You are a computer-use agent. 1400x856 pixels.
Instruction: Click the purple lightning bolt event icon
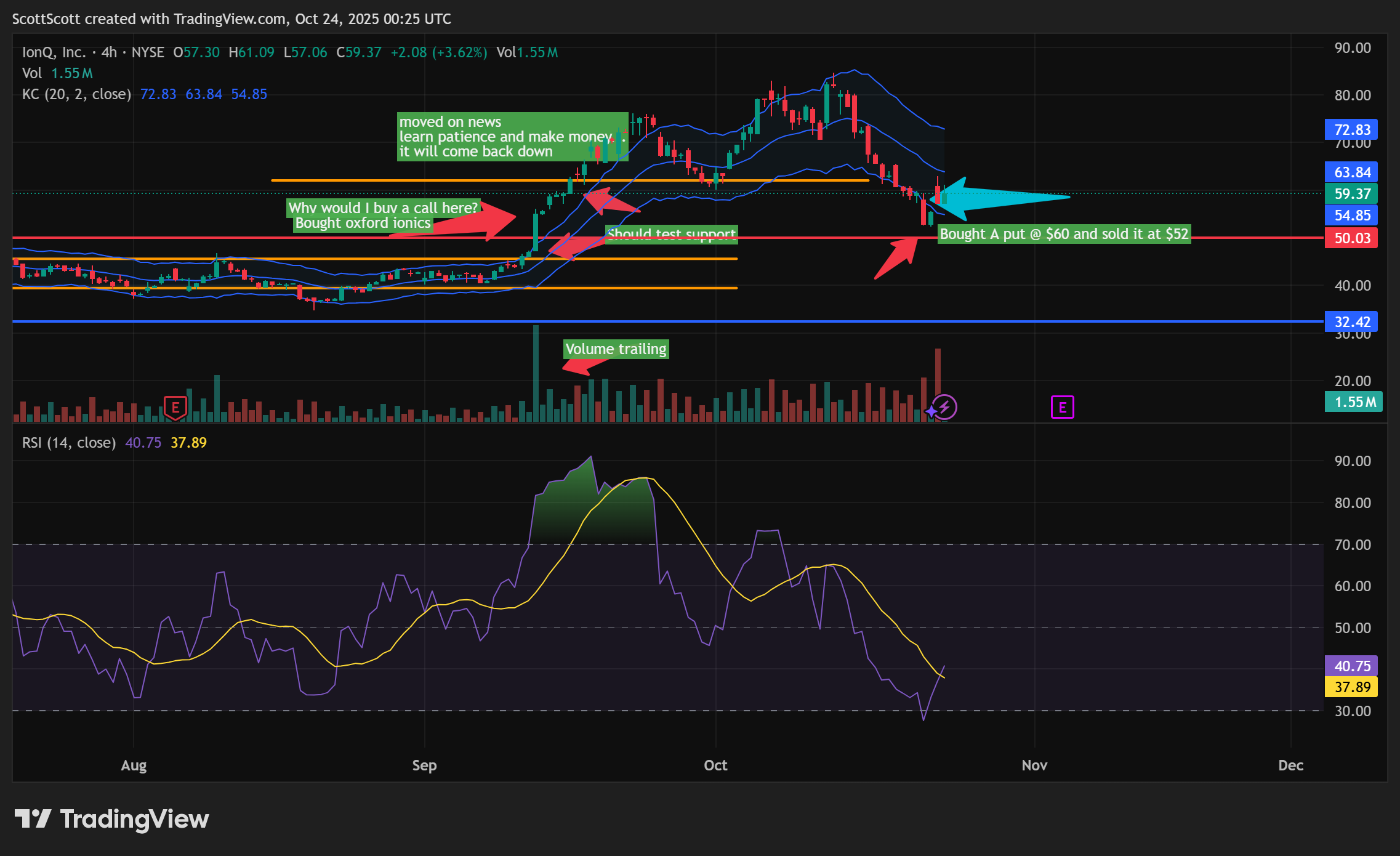tap(945, 407)
